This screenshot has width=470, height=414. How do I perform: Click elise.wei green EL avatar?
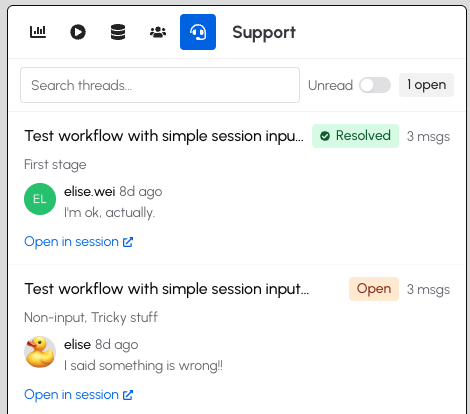pyautogui.click(x=40, y=199)
